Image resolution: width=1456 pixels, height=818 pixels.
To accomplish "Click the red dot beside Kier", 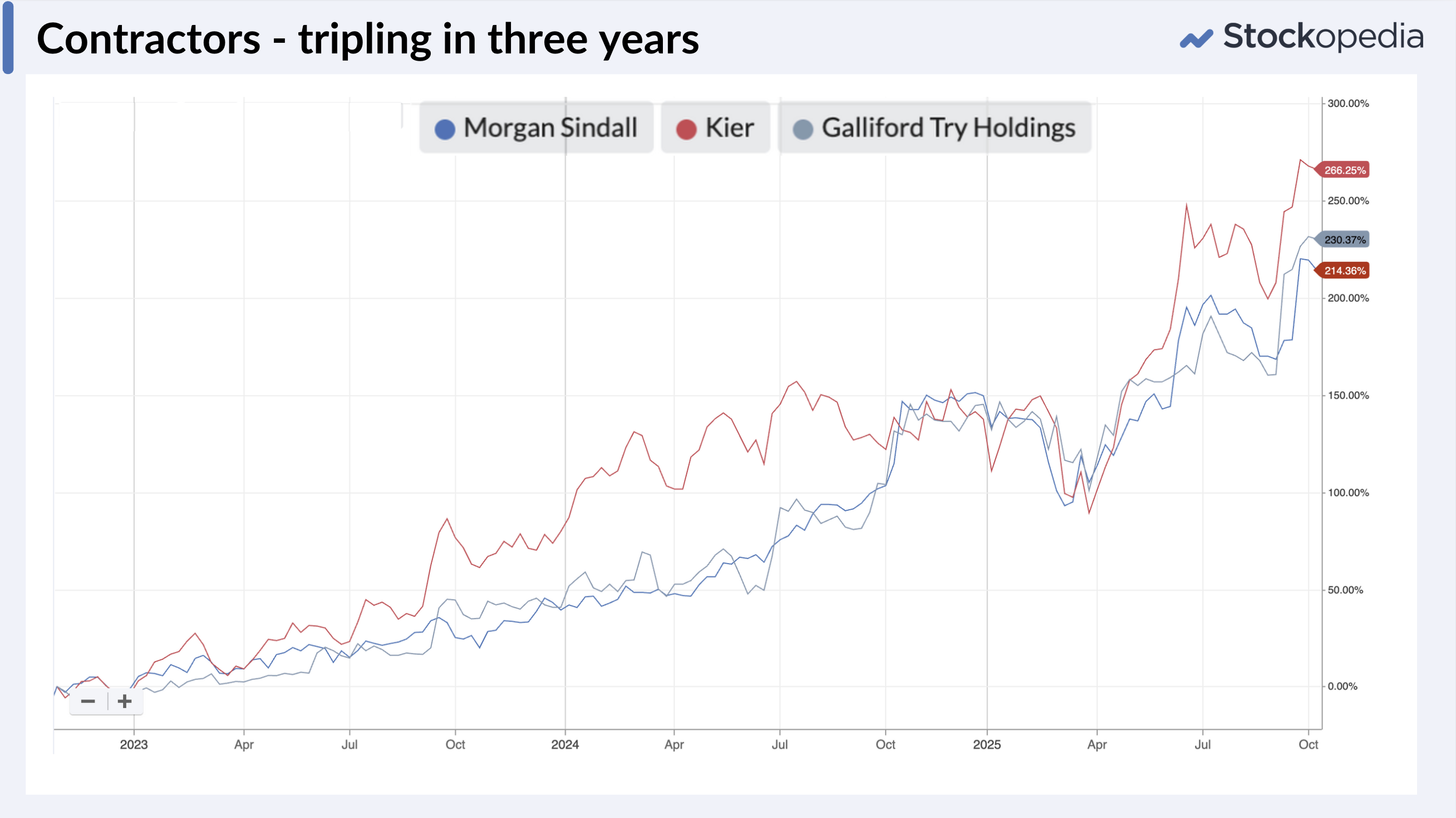I will click(x=686, y=129).
